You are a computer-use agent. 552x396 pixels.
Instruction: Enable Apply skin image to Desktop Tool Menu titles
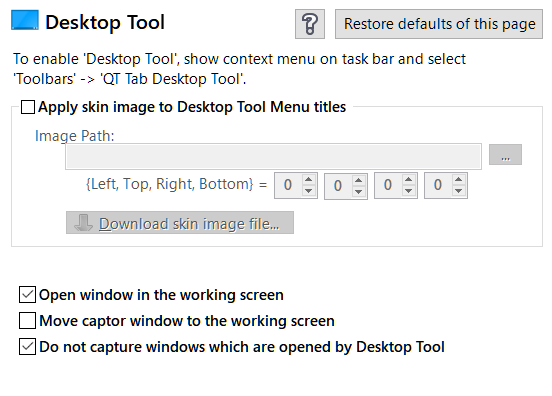(x=28, y=107)
